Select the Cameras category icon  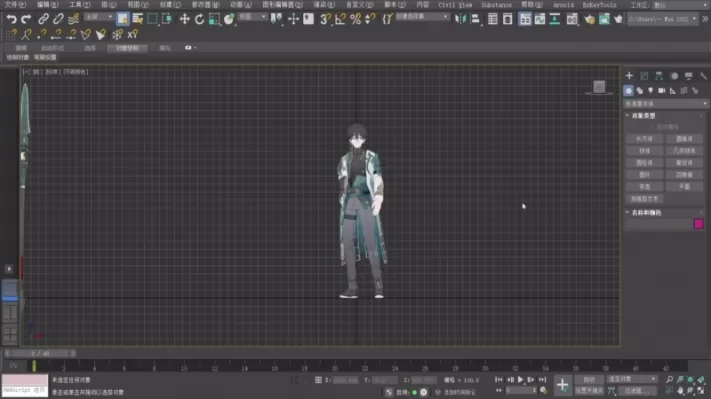pos(662,91)
